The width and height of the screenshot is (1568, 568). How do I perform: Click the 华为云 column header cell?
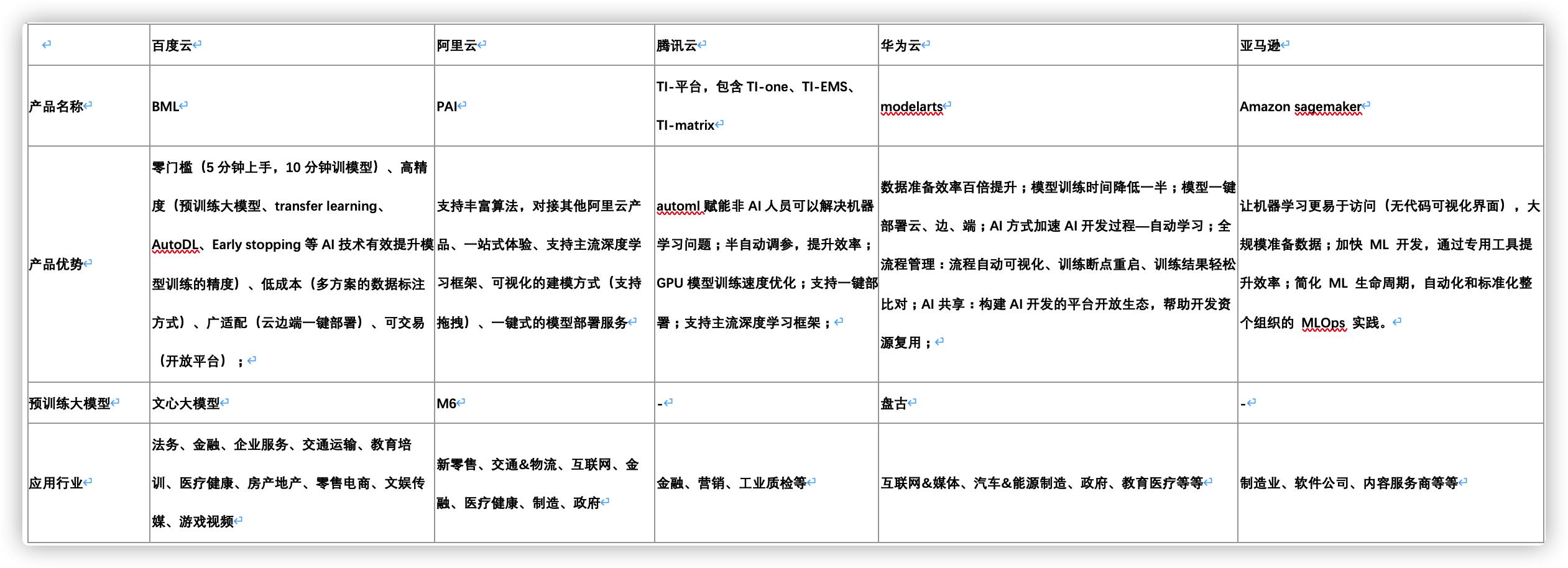coord(1058,45)
